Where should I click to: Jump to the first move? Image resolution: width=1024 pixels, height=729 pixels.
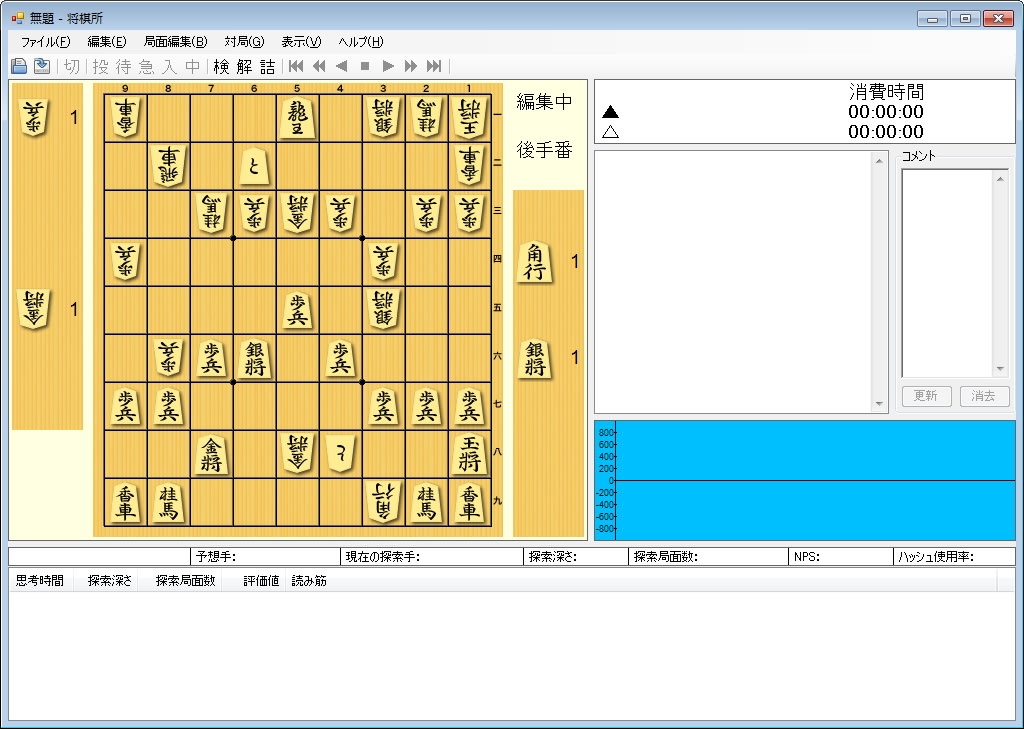[x=296, y=66]
